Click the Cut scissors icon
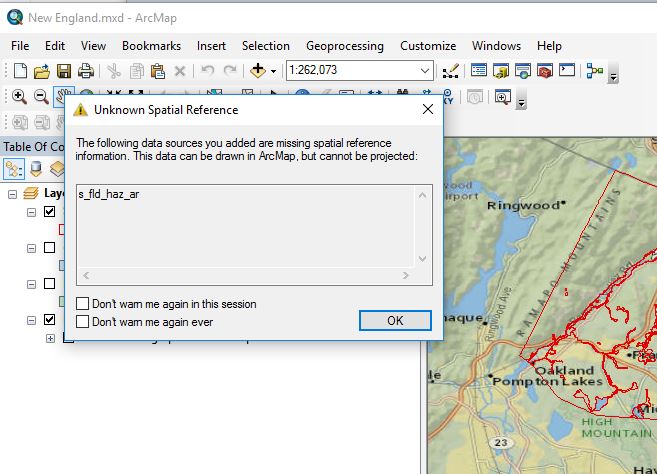The width and height of the screenshot is (657, 474). 114,71
